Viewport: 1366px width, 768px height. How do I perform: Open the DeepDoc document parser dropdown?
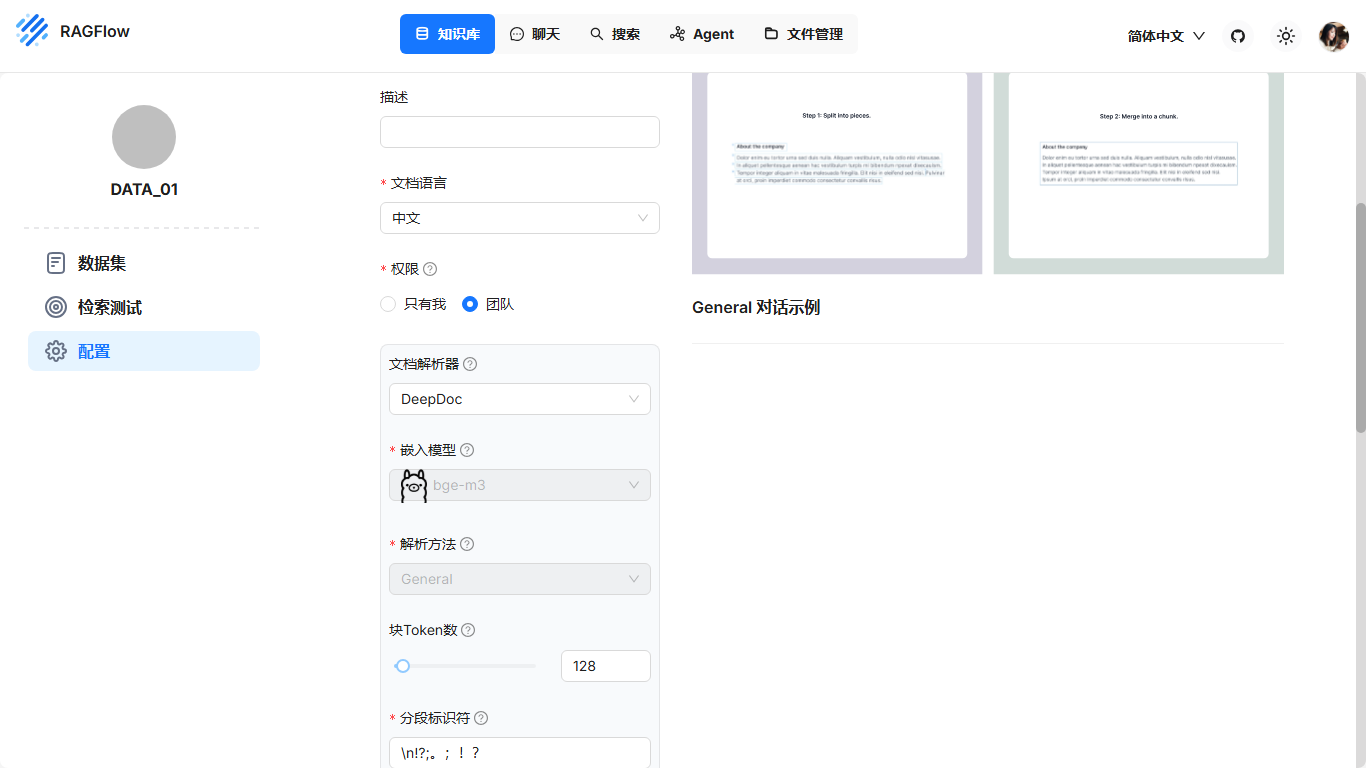coord(519,399)
